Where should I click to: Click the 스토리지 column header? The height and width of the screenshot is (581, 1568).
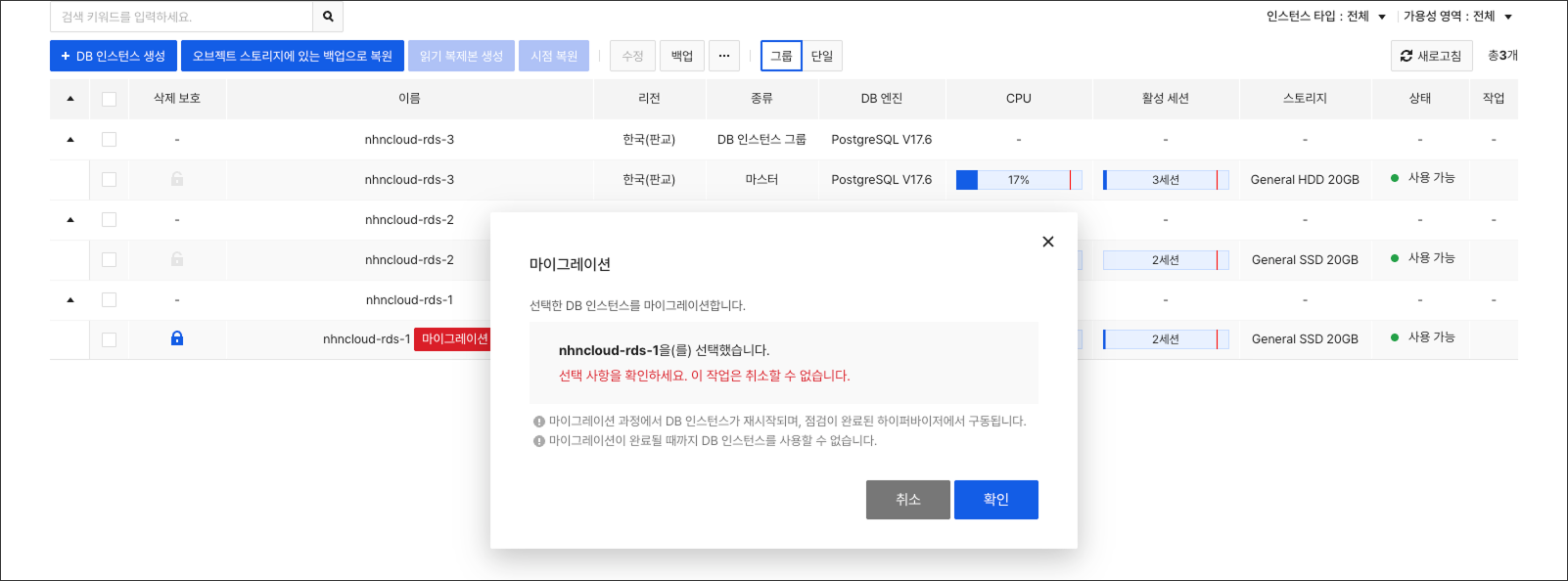1305,99
